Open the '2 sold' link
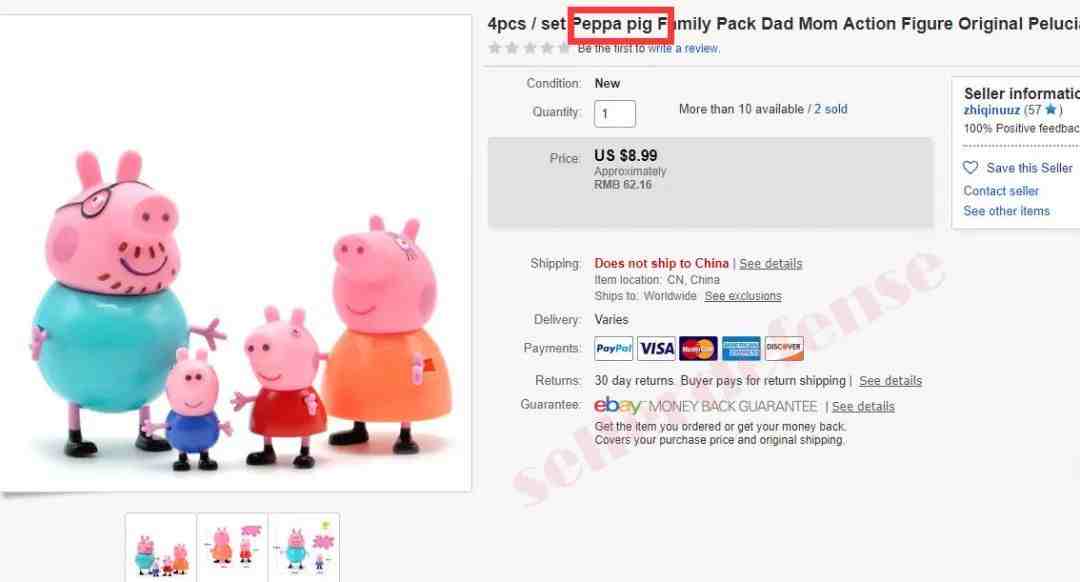This screenshot has height=582, width=1080. point(831,109)
